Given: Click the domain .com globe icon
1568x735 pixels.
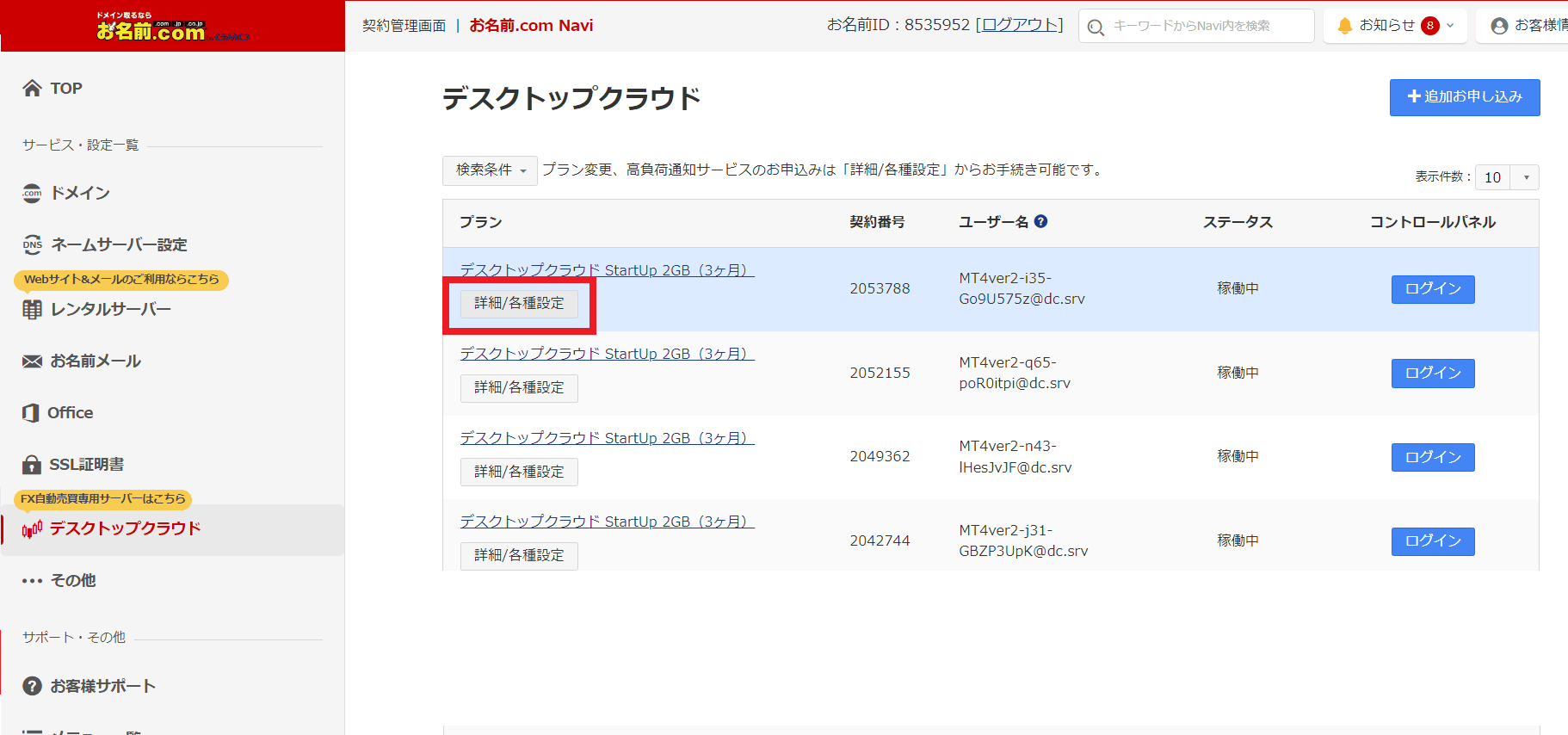Looking at the screenshot, I should tap(32, 193).
